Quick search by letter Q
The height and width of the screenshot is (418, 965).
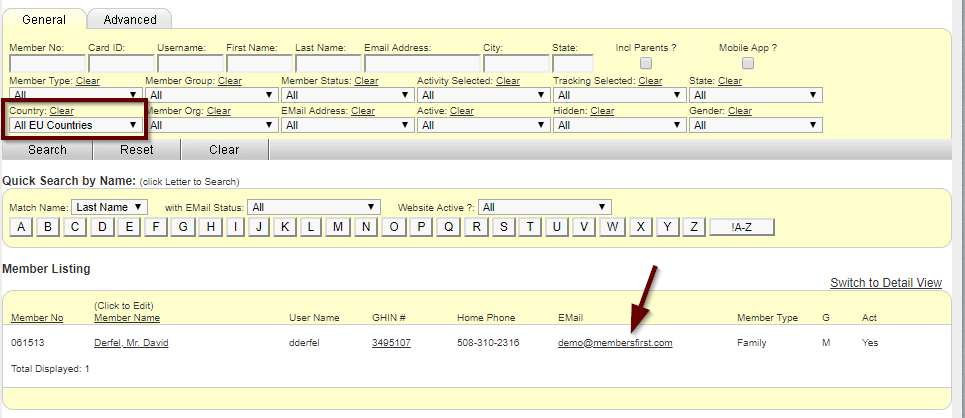click(449, 227)
